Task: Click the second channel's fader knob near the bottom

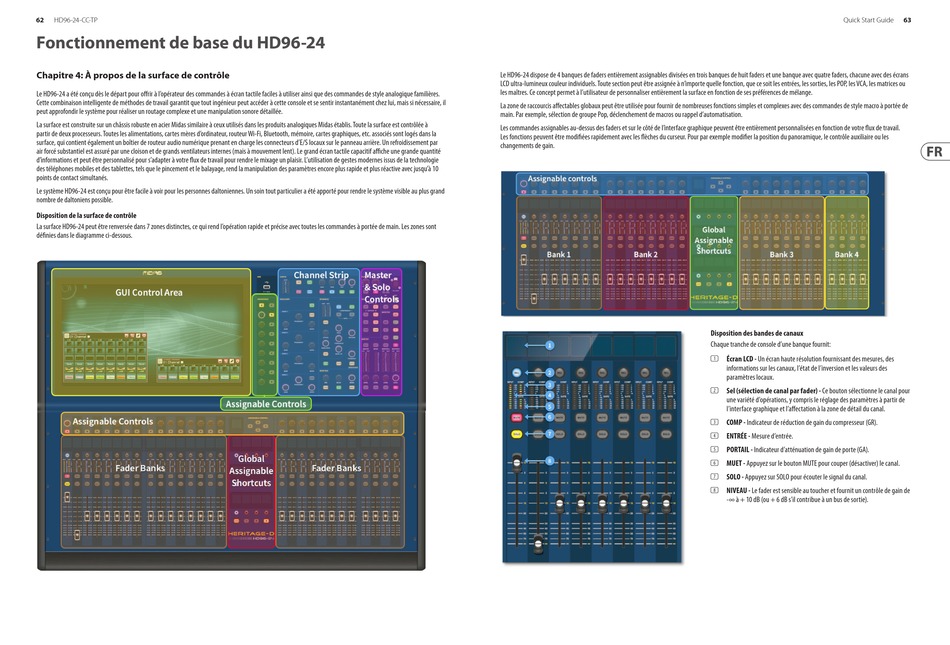Action: [x=538, y=546]
